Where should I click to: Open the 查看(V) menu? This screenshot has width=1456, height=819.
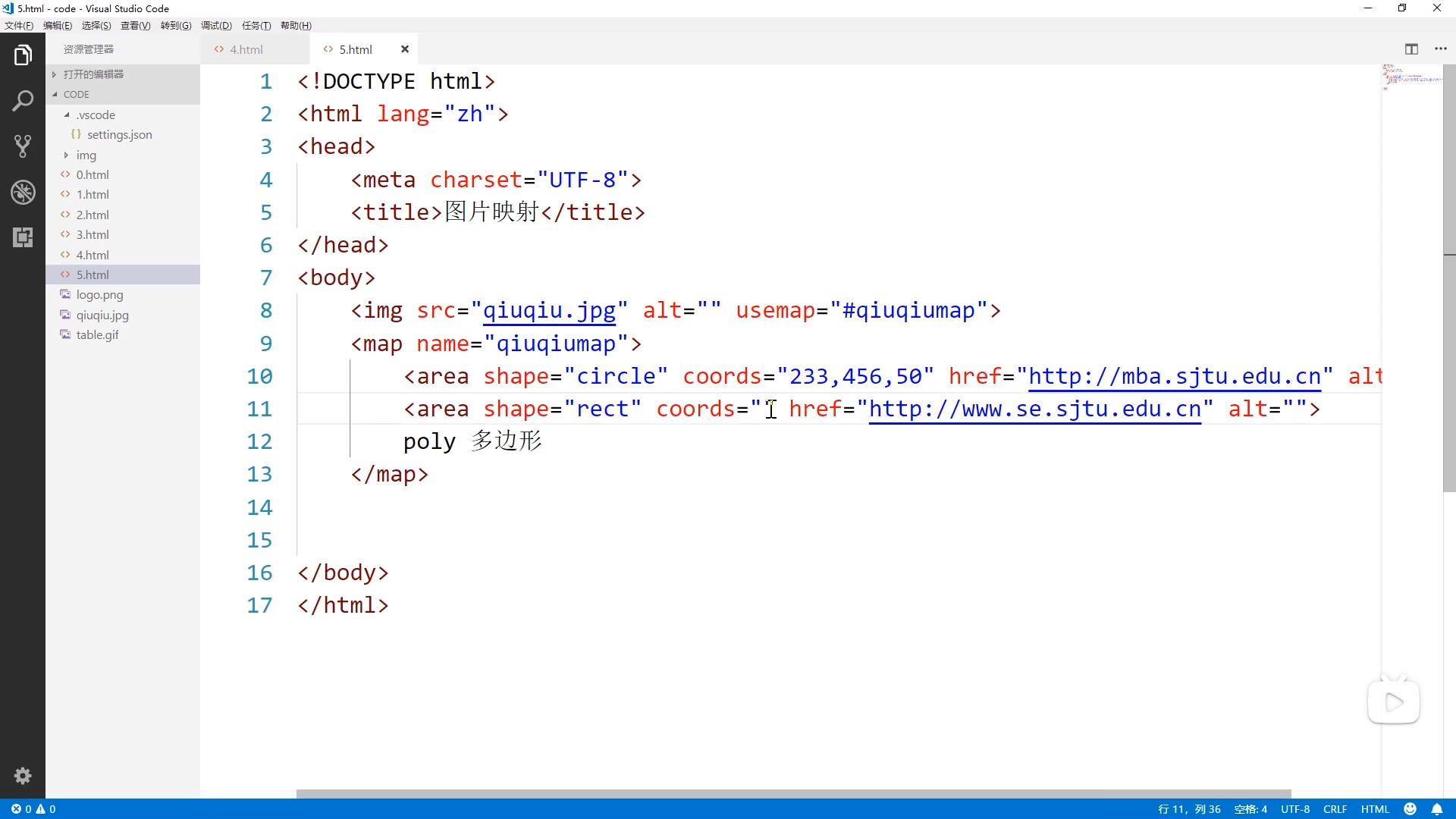pos(135,26)
